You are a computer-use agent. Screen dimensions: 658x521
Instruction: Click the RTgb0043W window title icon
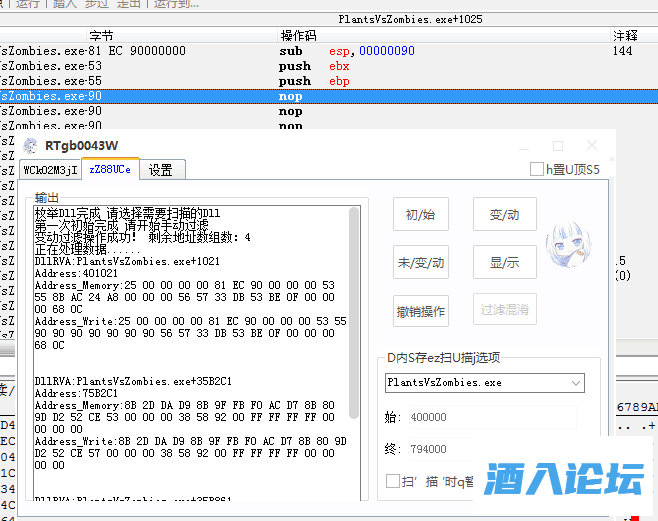tap(30, 146)
